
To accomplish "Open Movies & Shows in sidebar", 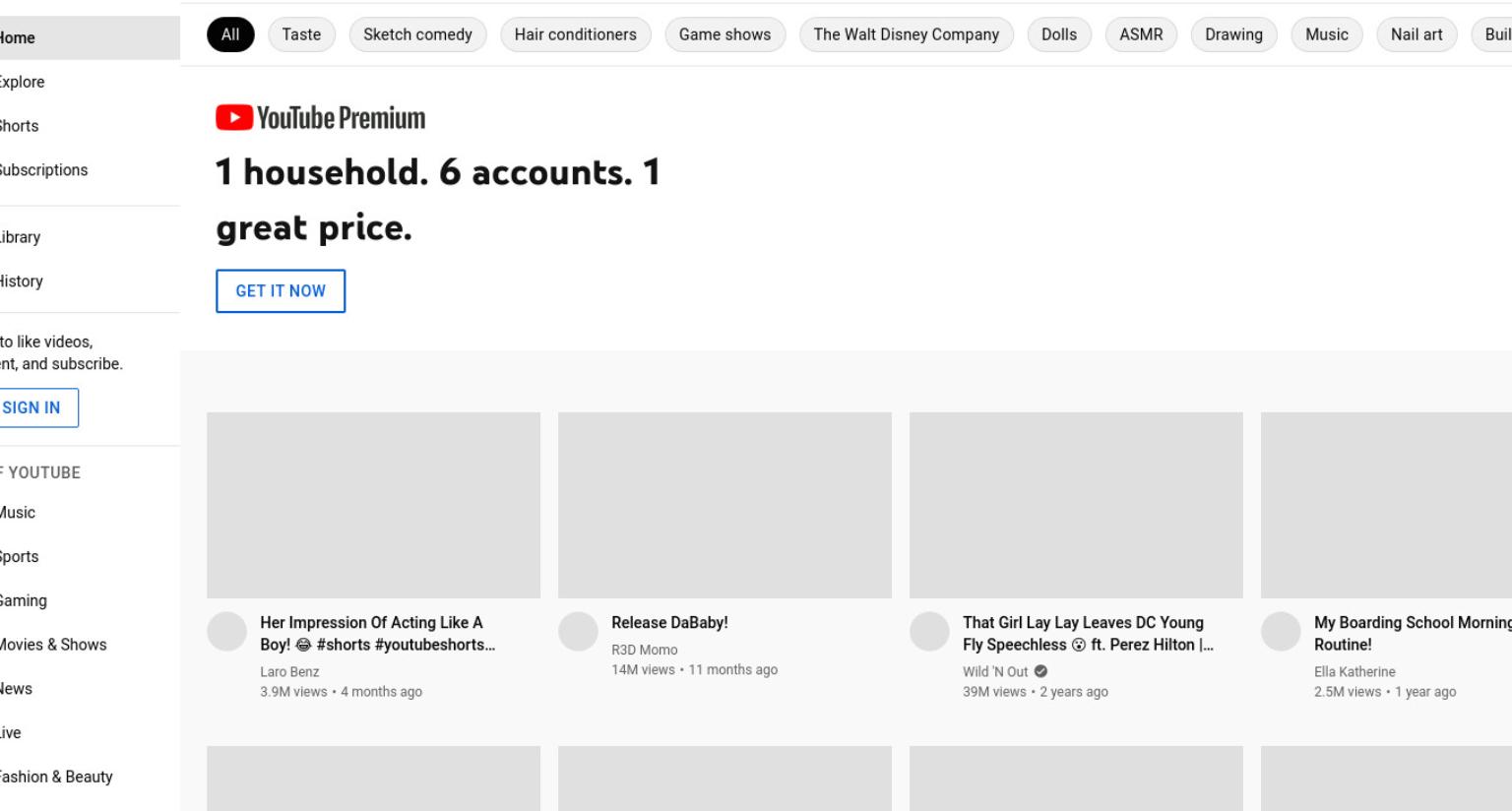I will point(90,645).
